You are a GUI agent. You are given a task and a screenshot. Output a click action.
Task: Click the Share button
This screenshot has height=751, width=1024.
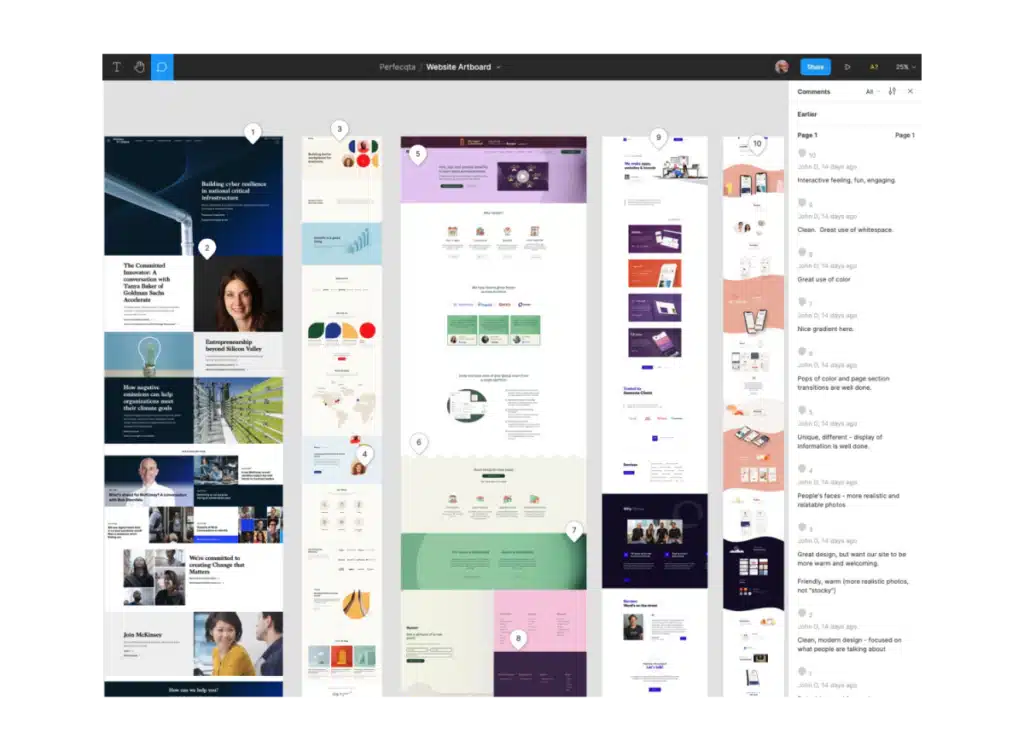click(x=815, y=67)
